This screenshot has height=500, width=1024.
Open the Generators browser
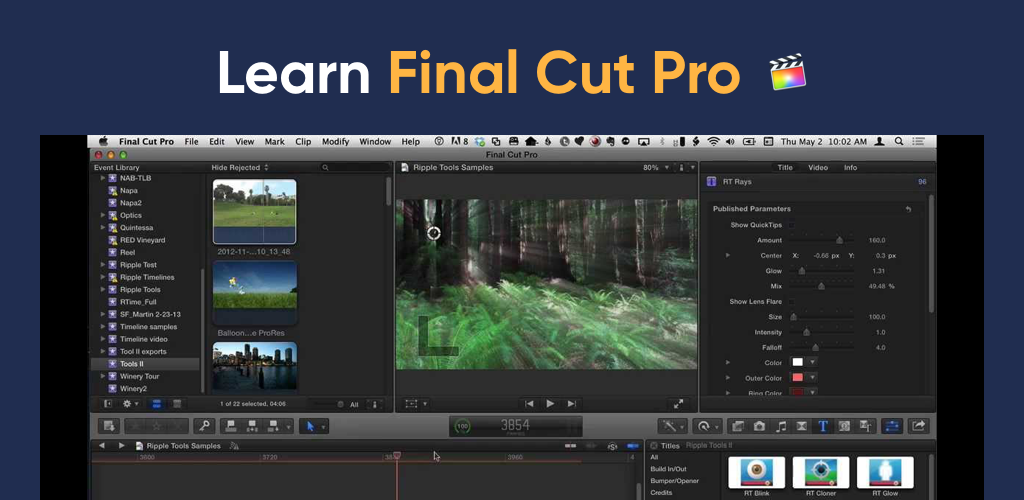[844, 426]
